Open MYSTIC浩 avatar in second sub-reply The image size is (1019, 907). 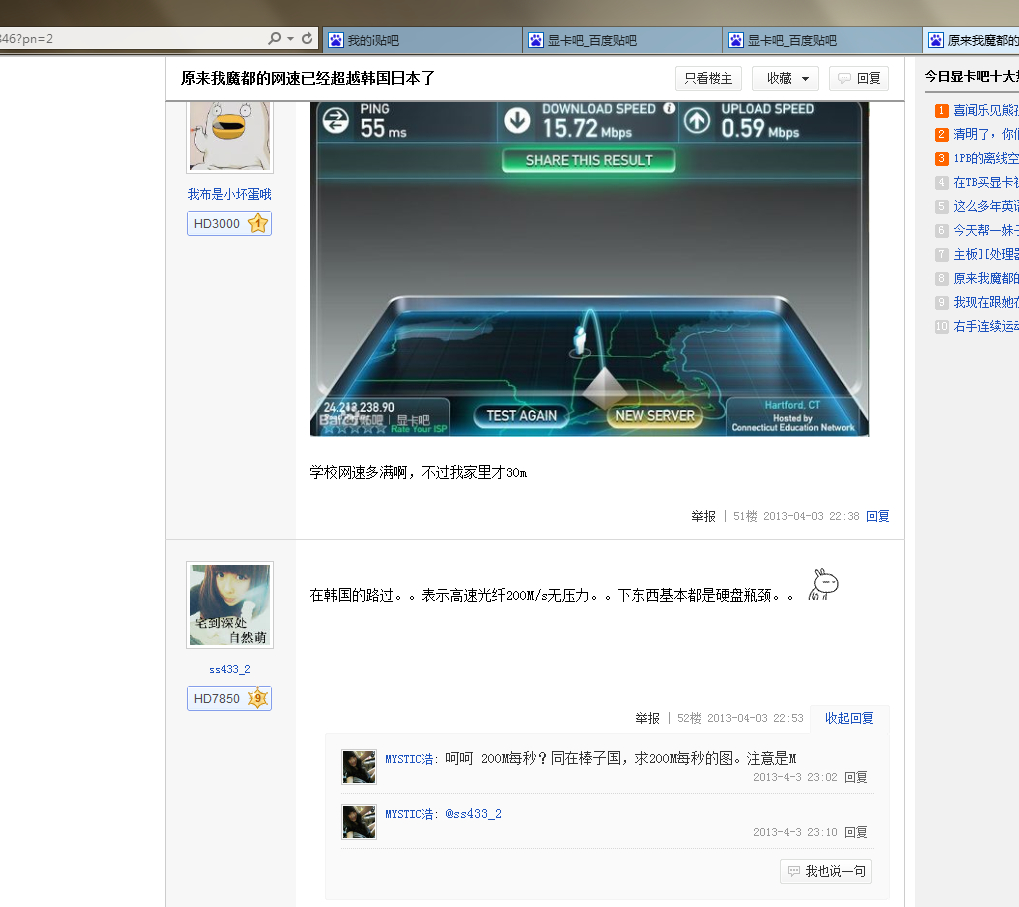click(359, 822)
